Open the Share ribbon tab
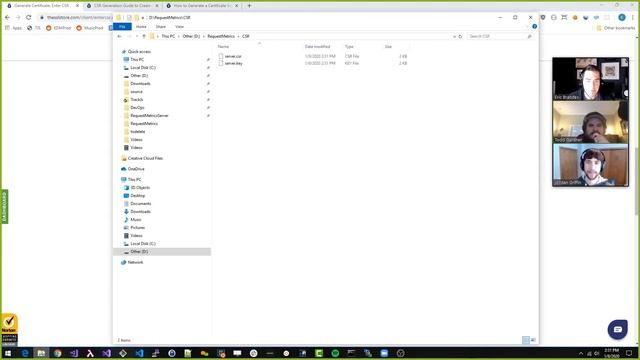The image size is (640, 360). [x=161, y=27]
